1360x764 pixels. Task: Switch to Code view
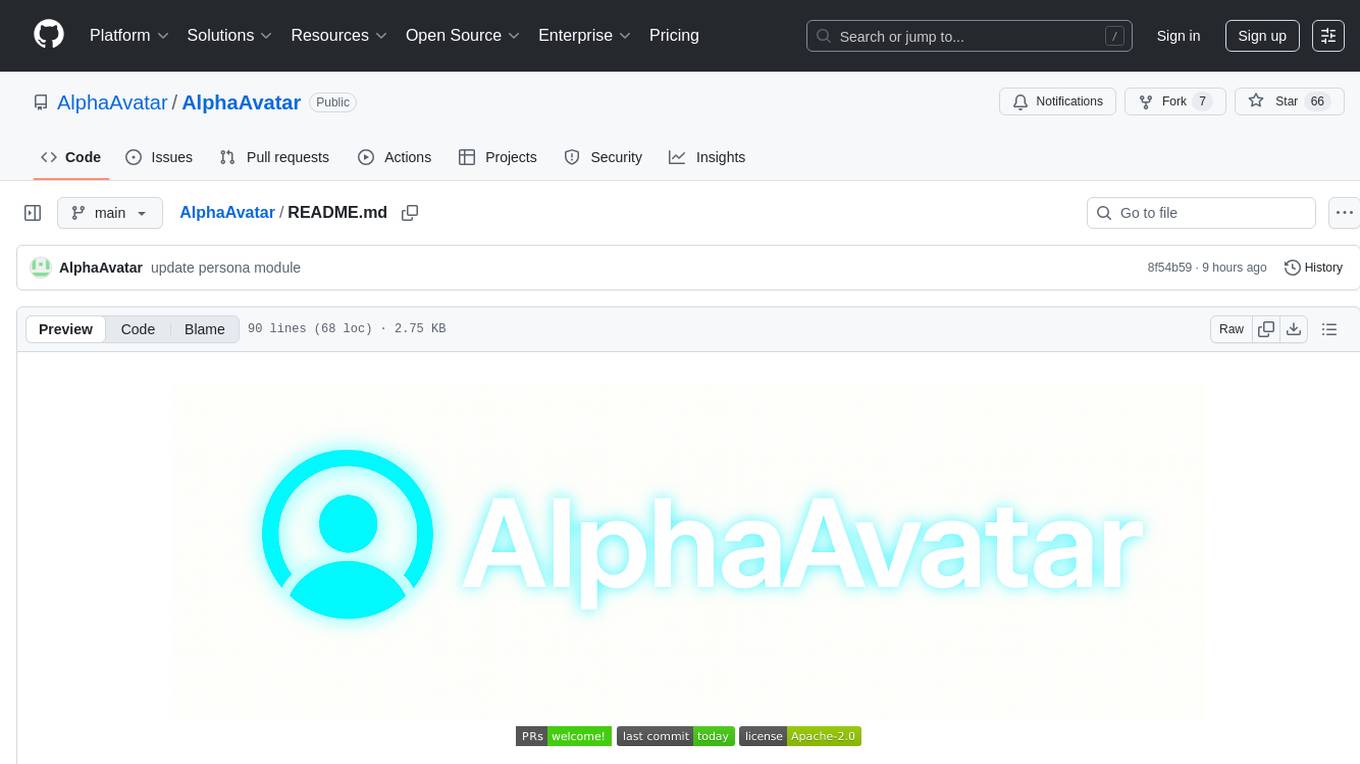[138, 329]
